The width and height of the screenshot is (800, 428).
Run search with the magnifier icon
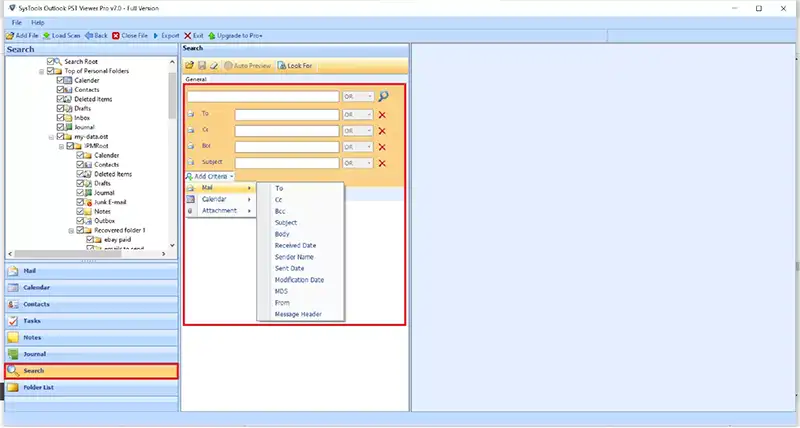pos(383,96)
